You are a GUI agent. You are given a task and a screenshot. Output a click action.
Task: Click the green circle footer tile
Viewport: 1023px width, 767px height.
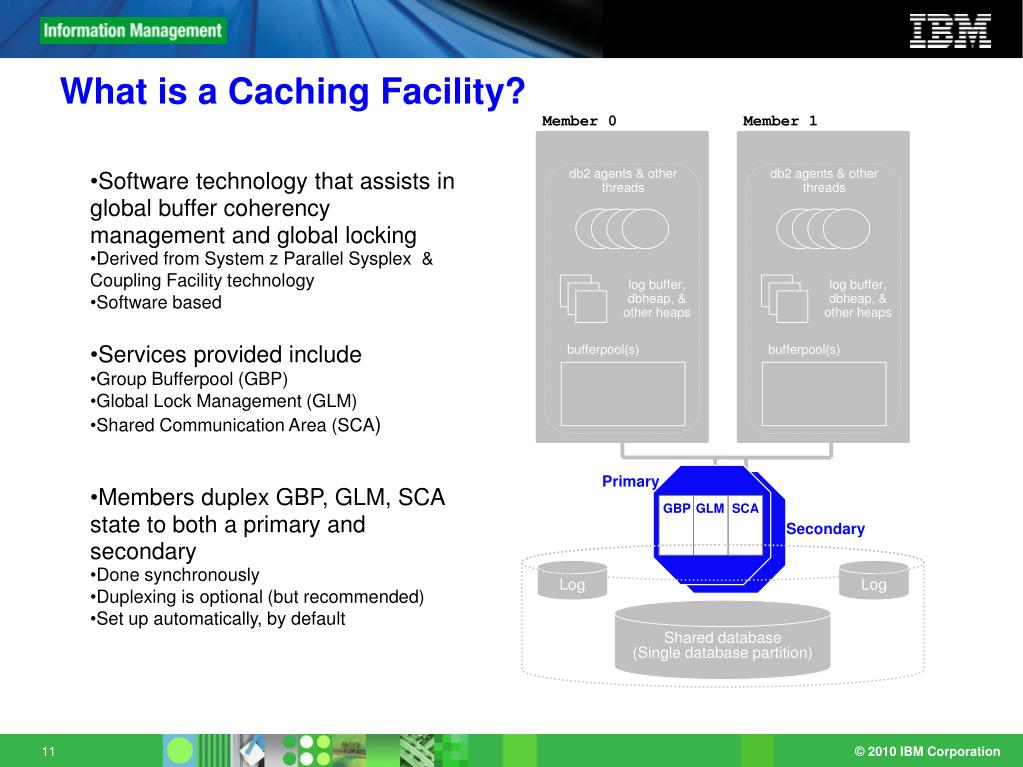(179, 750)
